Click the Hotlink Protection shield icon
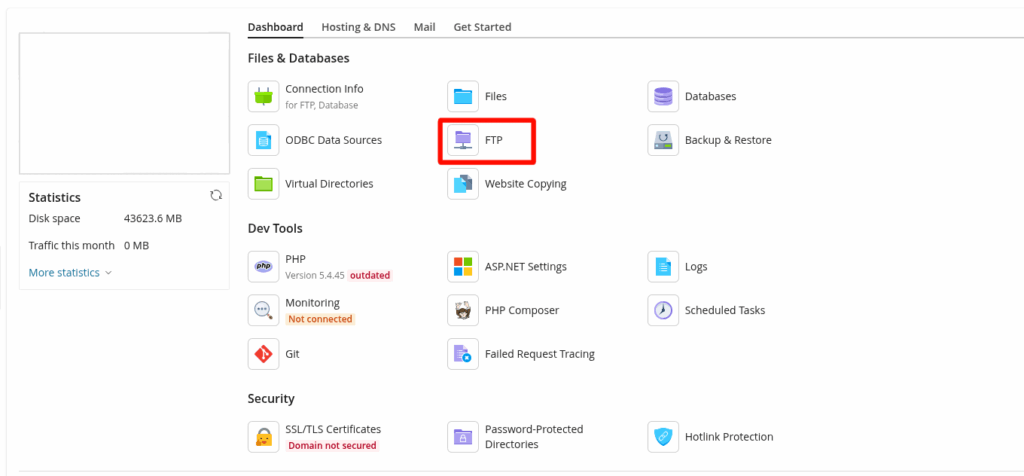Viewport: 1024px width, 476px height. point(663,437)
